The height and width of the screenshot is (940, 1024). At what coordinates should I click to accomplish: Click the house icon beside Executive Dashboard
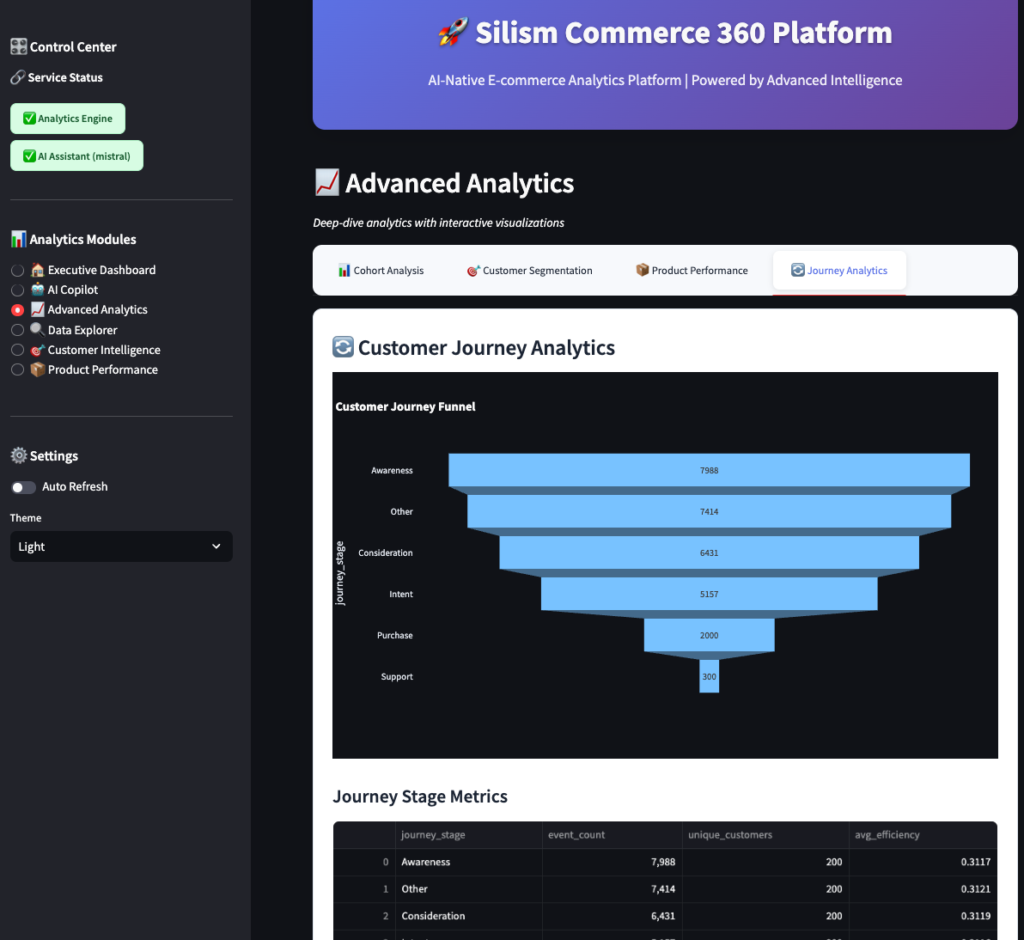point(37,270)
